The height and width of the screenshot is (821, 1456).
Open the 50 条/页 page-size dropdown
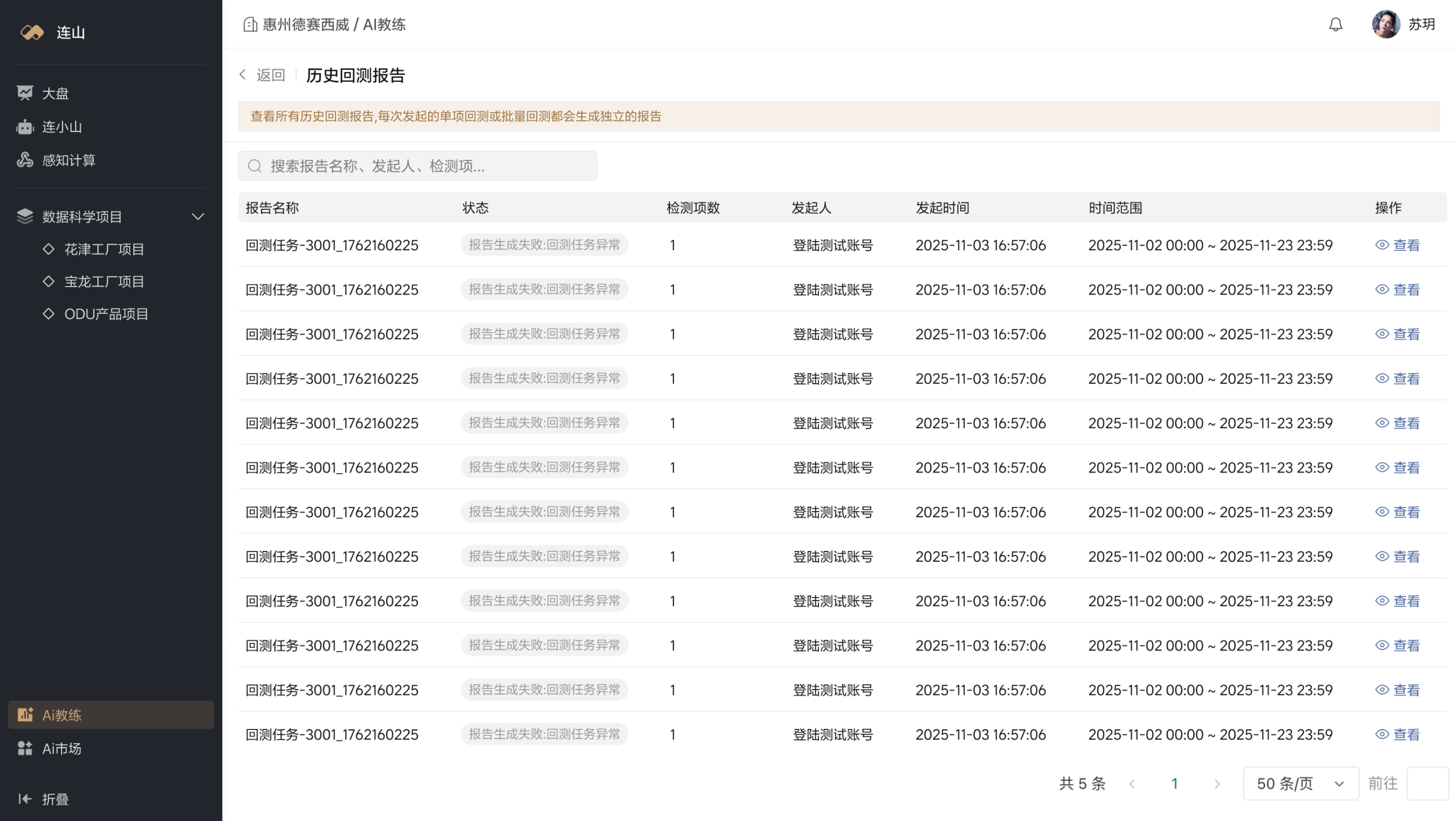click(x=1301, y=783)
